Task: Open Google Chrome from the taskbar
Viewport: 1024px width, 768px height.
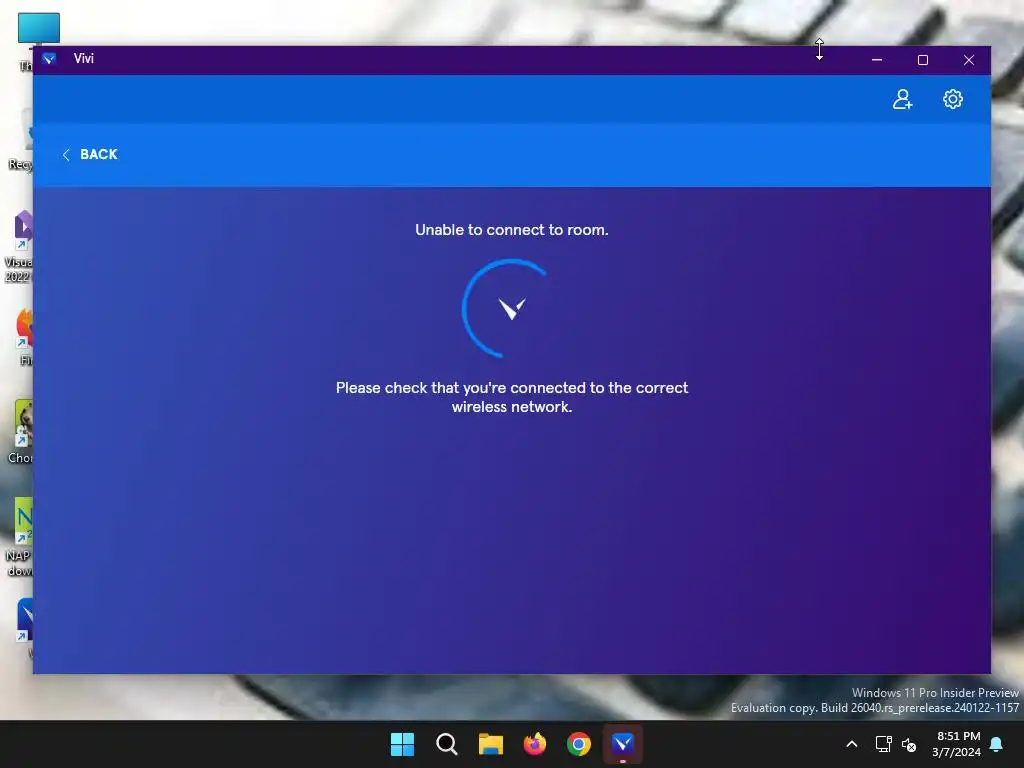Action: [579, 744]
